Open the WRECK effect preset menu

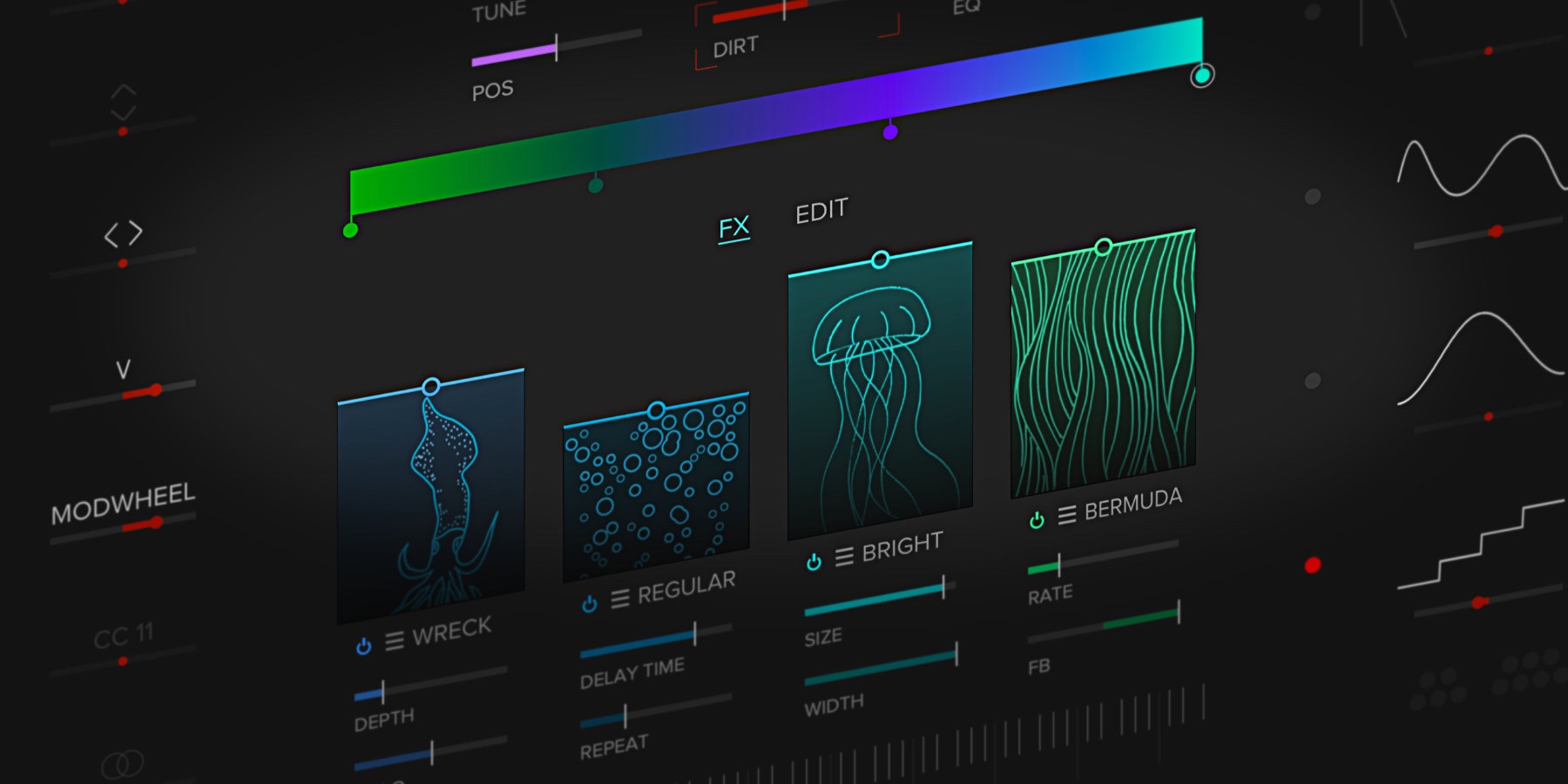pos(395,641)
